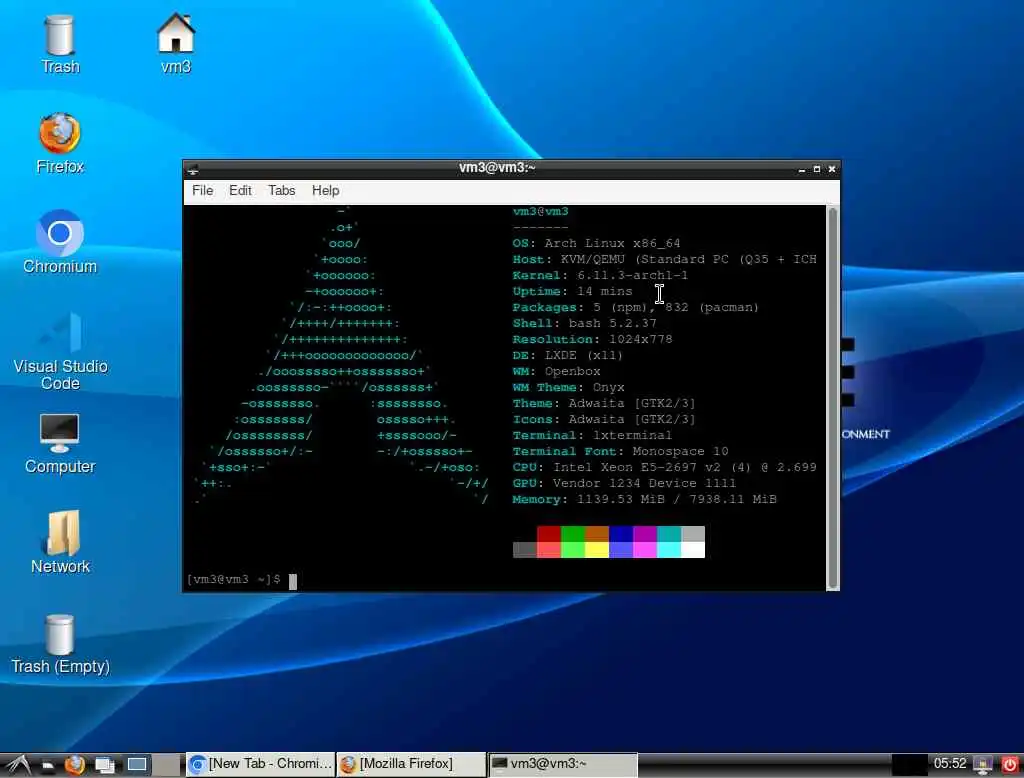This screenshot has width=1024, height=778.
Task: Click the red power logout icon
Action: [x=1010, y=764]
